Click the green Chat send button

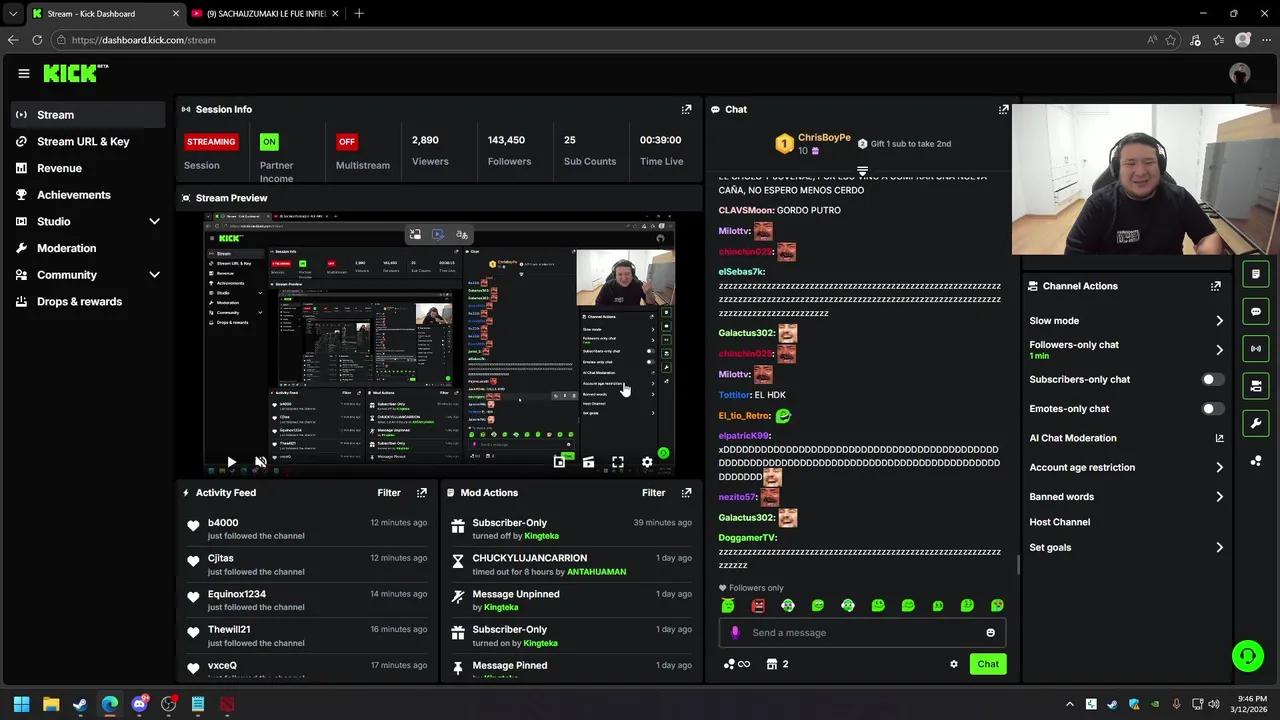click(988, 664)
